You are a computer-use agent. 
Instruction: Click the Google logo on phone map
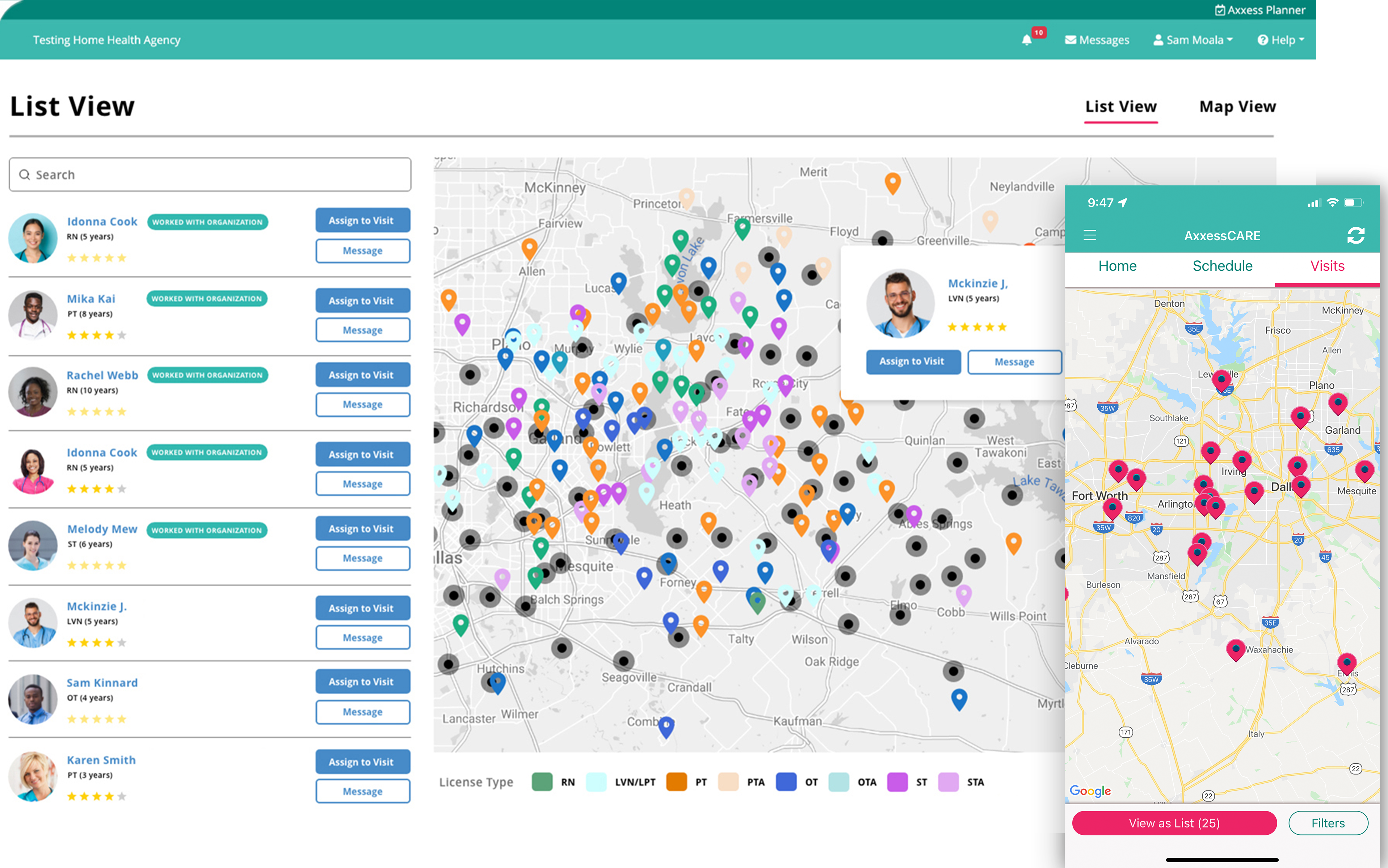click(1090, 791)
